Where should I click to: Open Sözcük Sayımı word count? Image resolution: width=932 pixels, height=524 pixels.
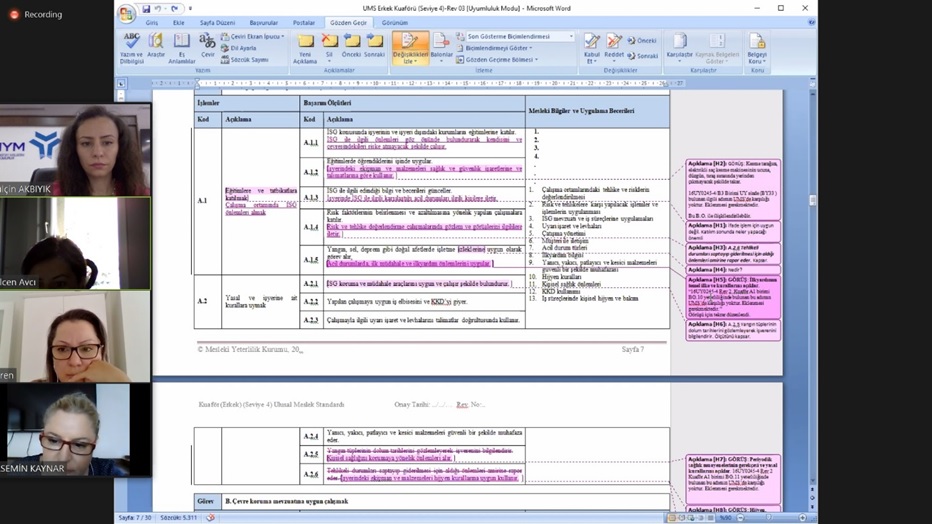click(x=245, y=59)
